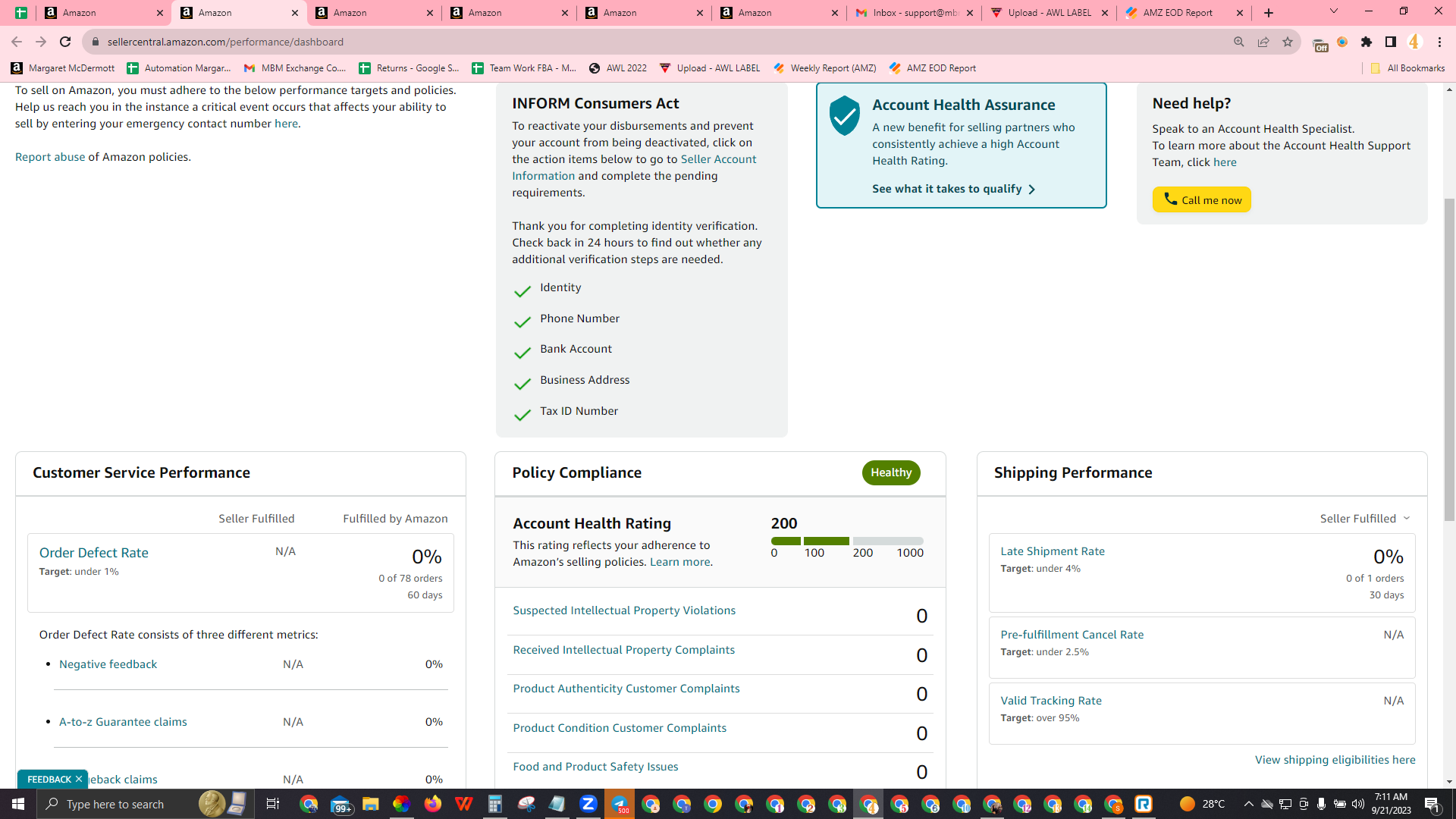Open File Explorer from the taskbar
This screenshot has width=1456, height=819.
(370, 804)
